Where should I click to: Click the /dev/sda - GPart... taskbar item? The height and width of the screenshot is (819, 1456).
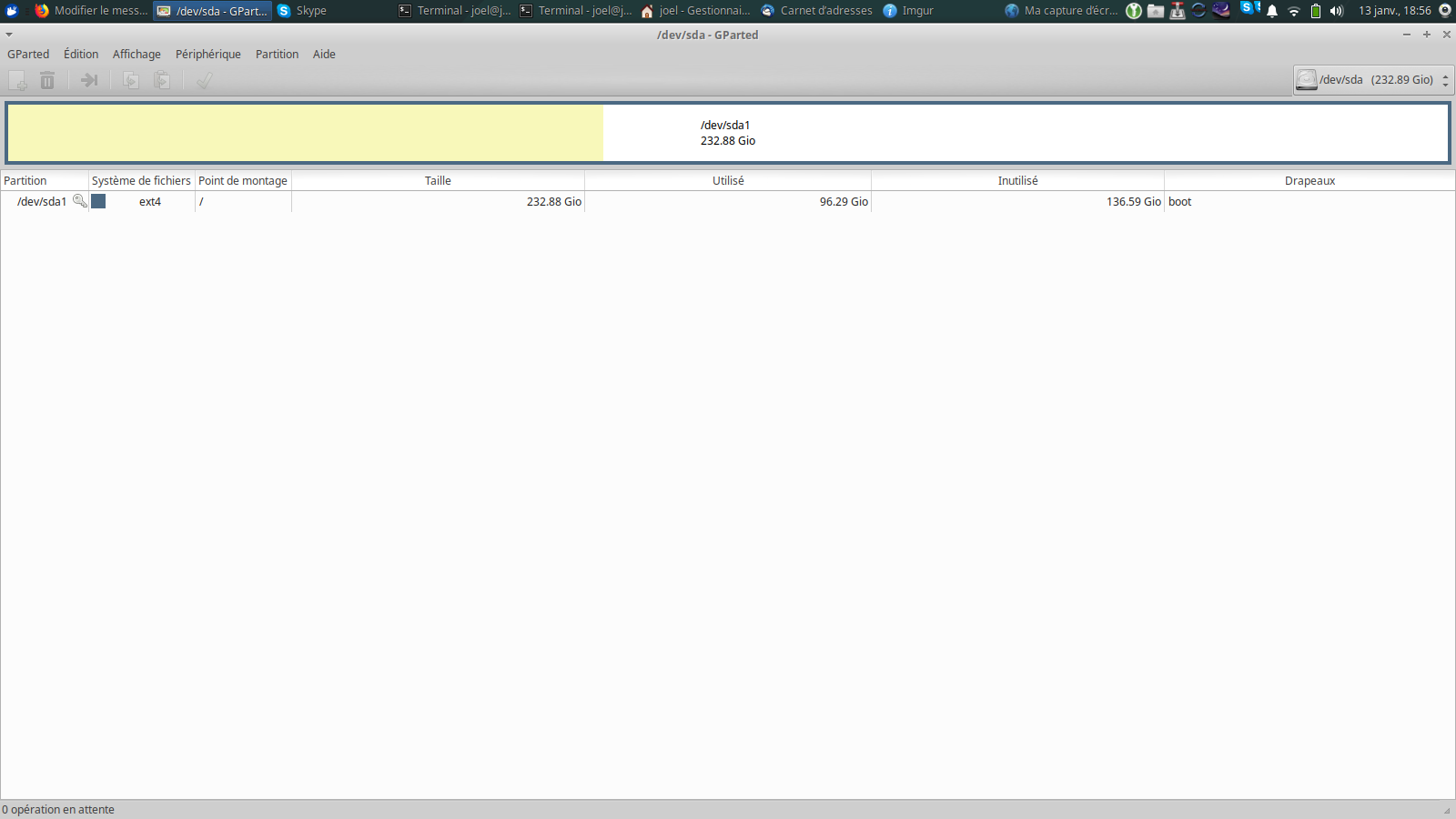click(x=213, y=11)
